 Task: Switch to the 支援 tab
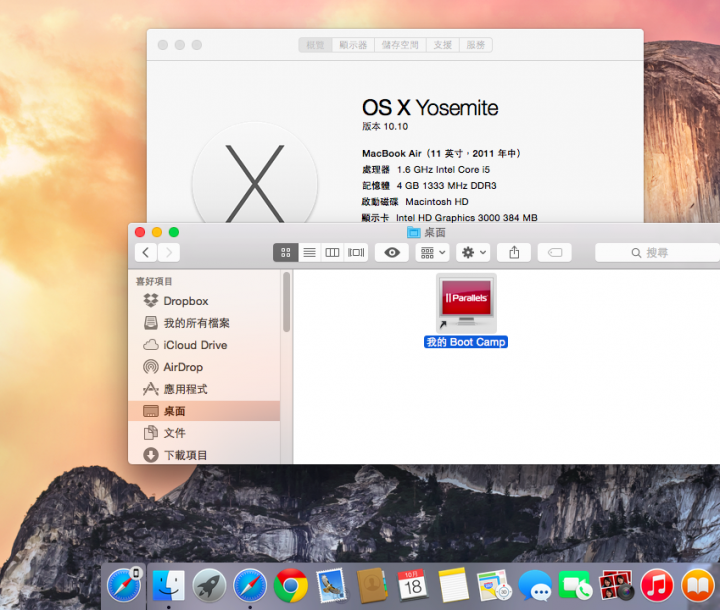coord(443,45)
